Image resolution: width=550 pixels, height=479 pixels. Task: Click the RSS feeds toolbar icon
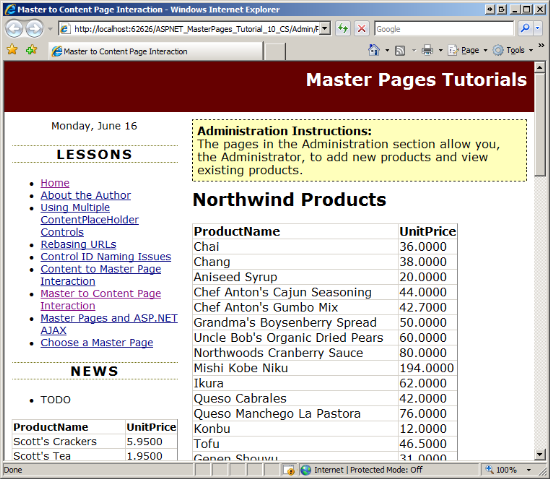pos(400,50)
